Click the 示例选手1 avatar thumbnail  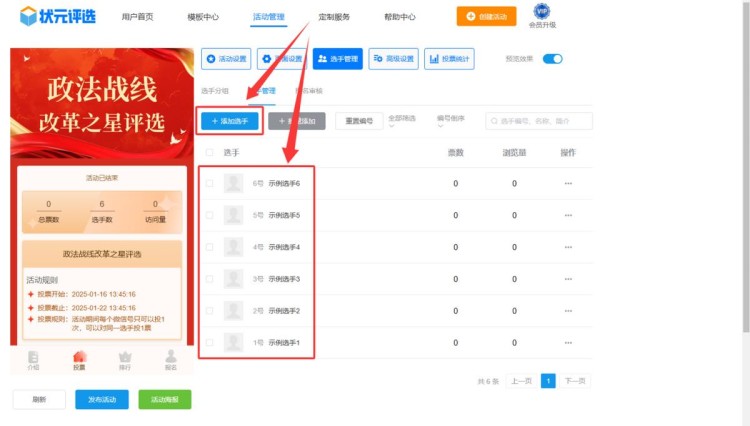point(233,343)
